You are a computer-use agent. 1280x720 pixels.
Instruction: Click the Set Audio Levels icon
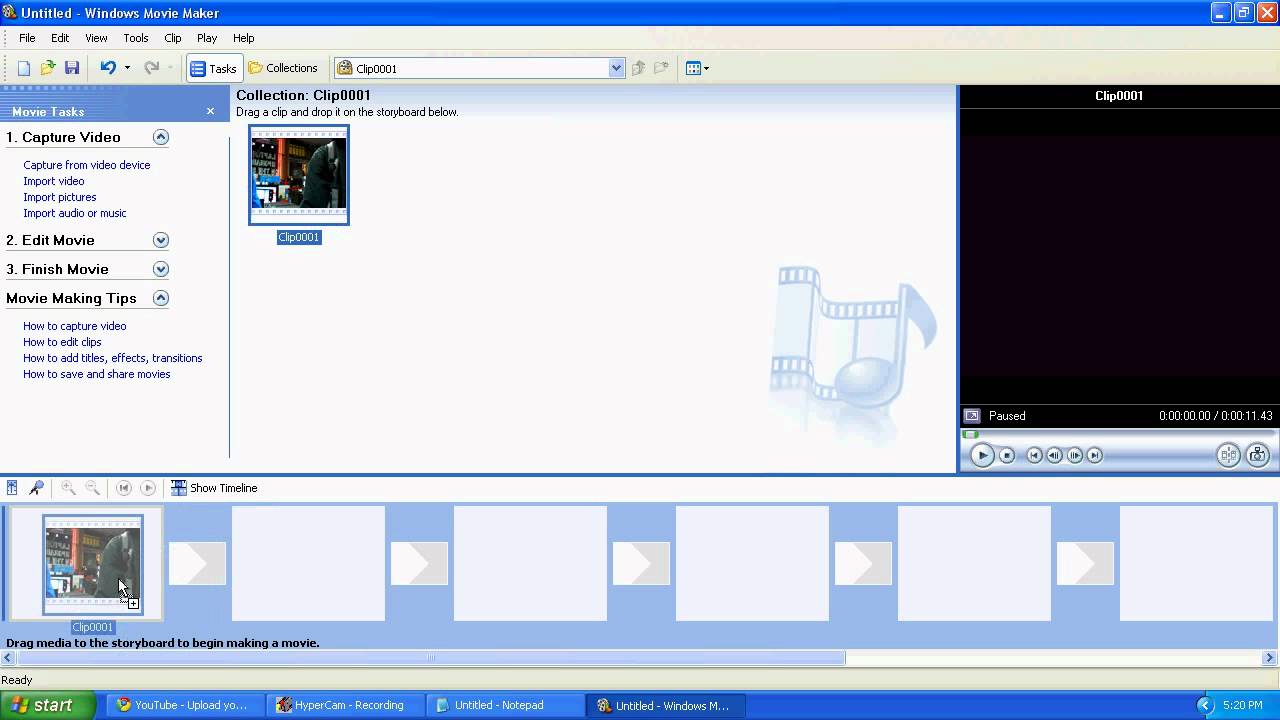pyautogui.click(x=12, y=488)
